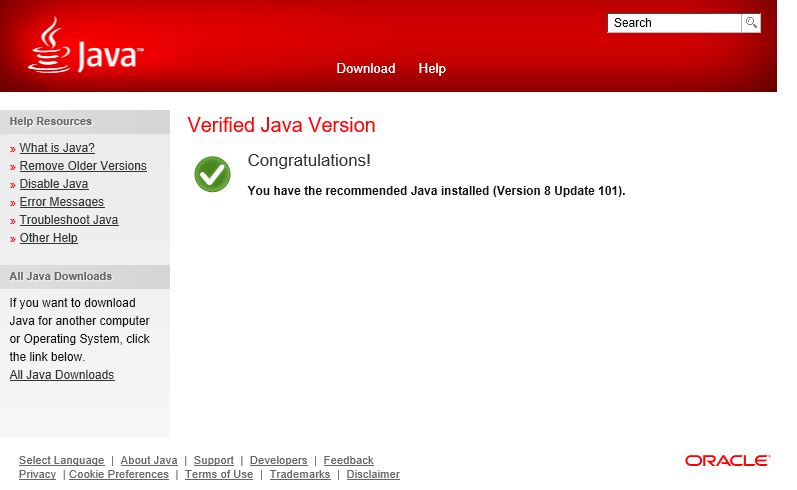This screenshot has width=797, height=490.
Task: Click the green checkmark verification icon
Action: (212, 174)
